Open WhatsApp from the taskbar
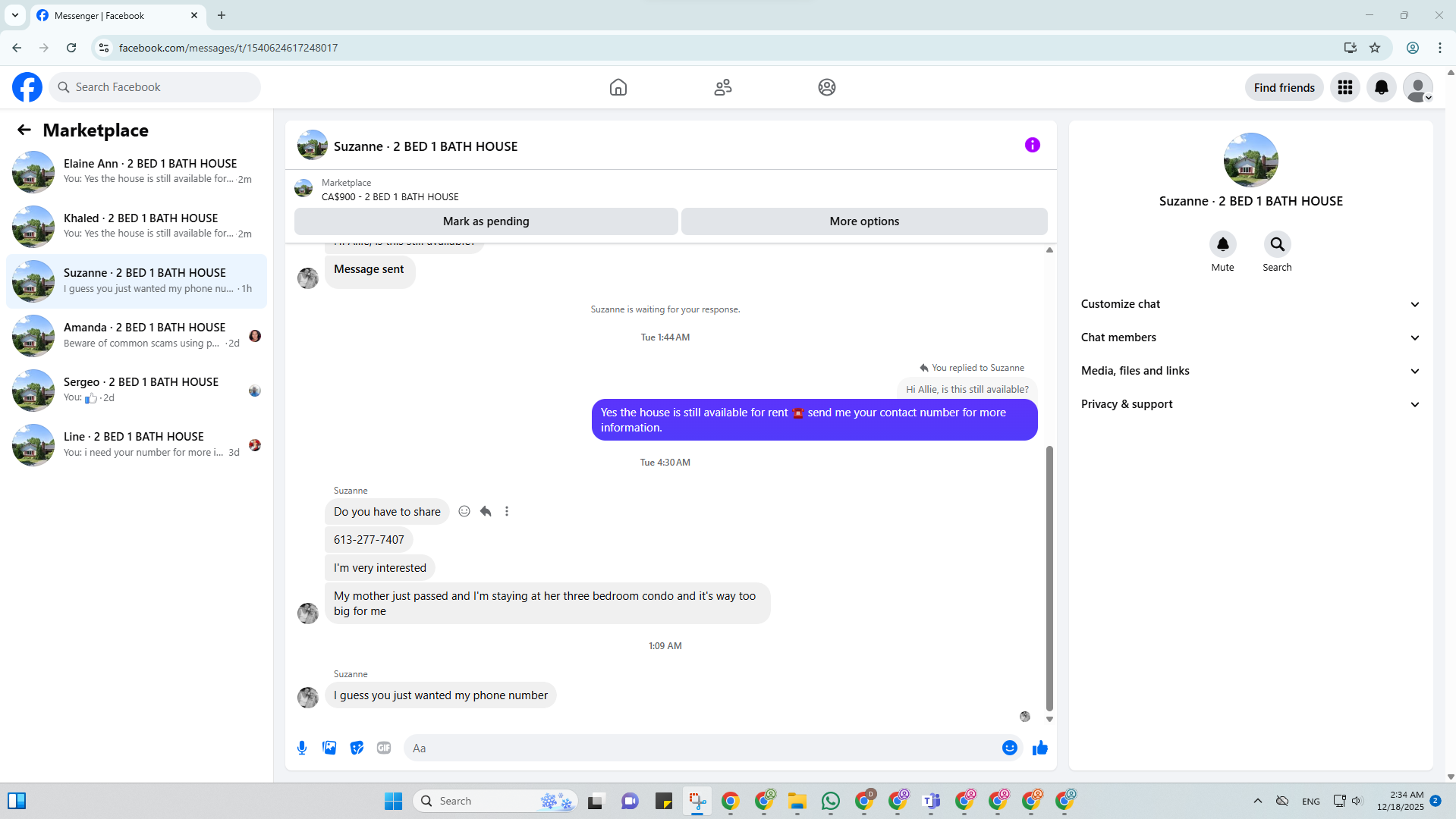Image resolution: width=1456 pixels, height=819 pixels. pyautogui.click(x=831, y=801)
